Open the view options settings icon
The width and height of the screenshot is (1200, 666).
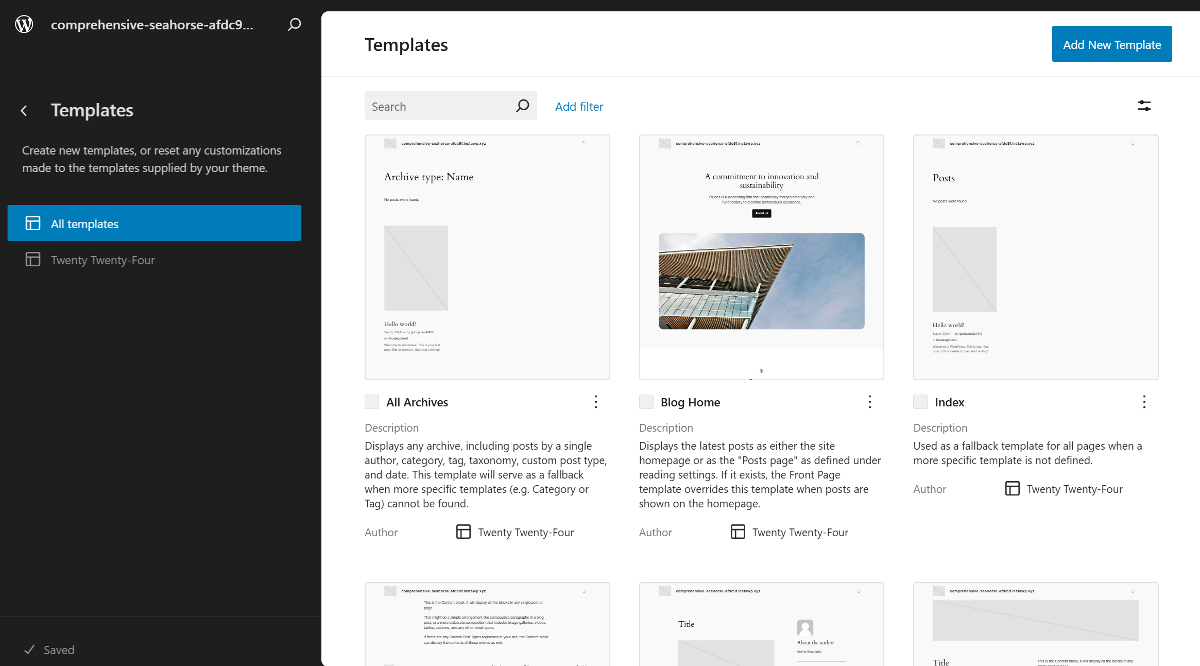pyautogui.click(x=1144, y=106)
